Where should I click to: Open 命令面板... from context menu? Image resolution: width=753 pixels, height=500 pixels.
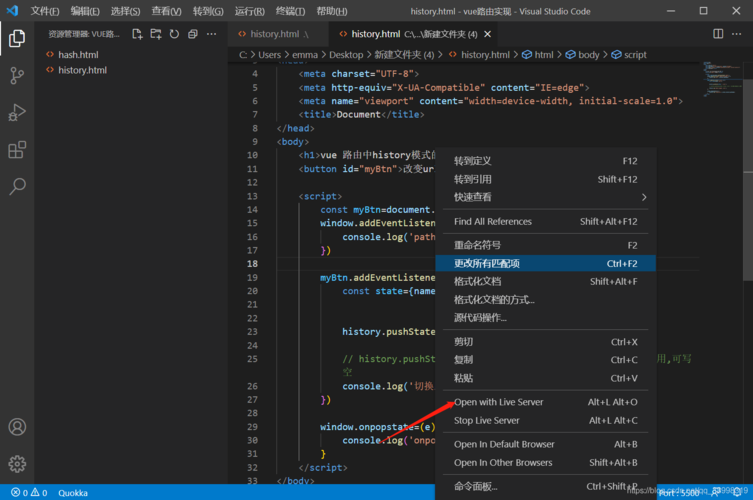546,487
